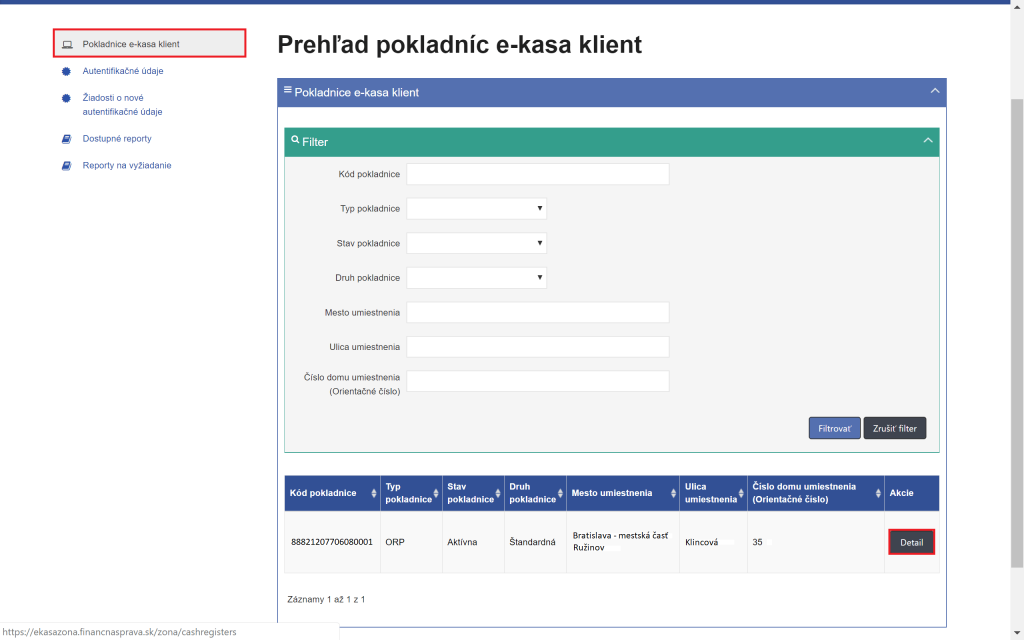Click the list icon in Pokladnice panel header
This screenshot has width=1024, height=640.
[287, 90]
